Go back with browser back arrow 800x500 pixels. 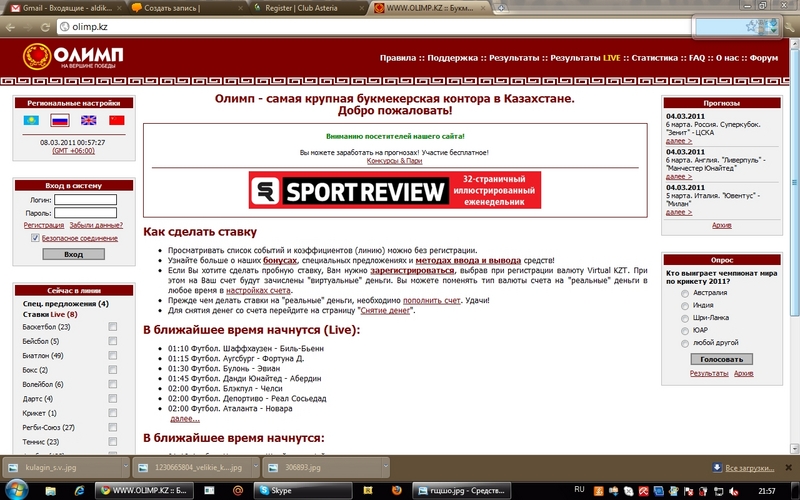10,27
